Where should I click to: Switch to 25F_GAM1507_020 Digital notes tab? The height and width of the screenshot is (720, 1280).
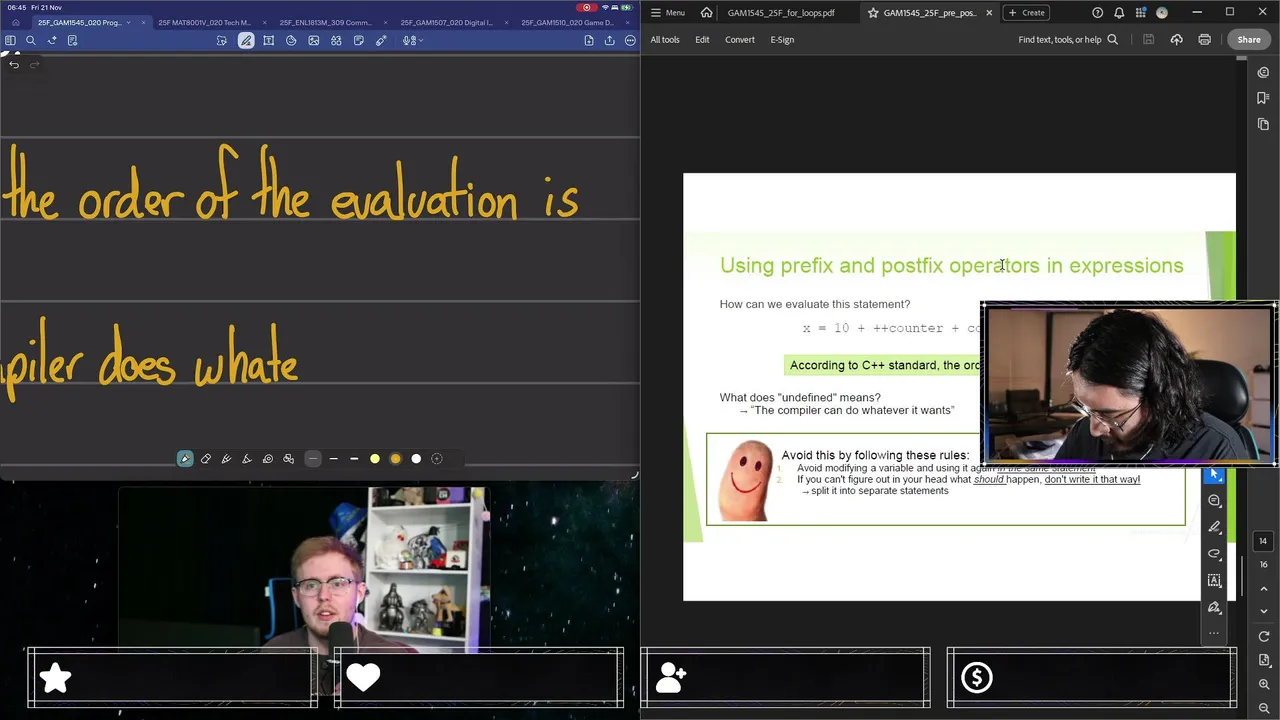(447, 22)
